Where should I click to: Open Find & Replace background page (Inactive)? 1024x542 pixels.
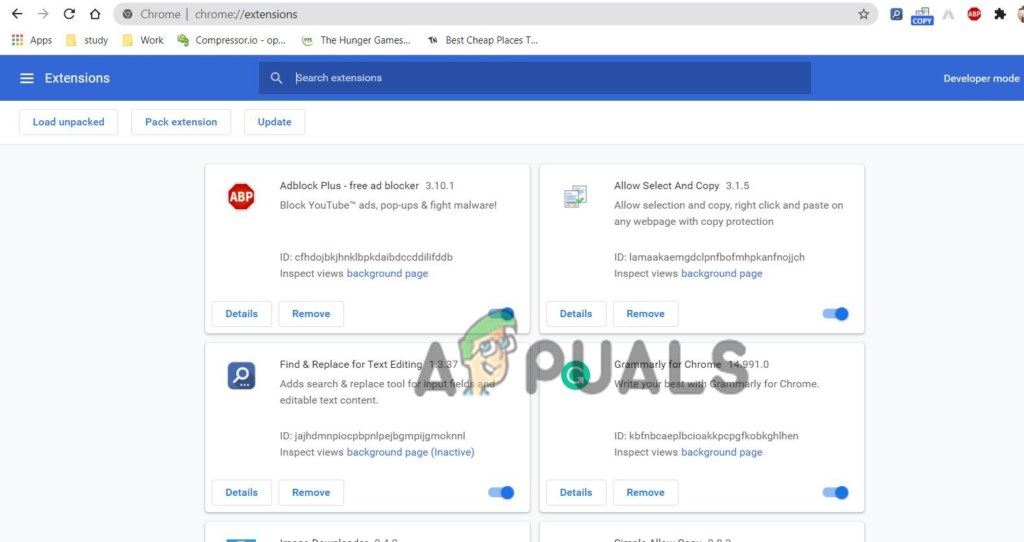click(x=411, y=452)
